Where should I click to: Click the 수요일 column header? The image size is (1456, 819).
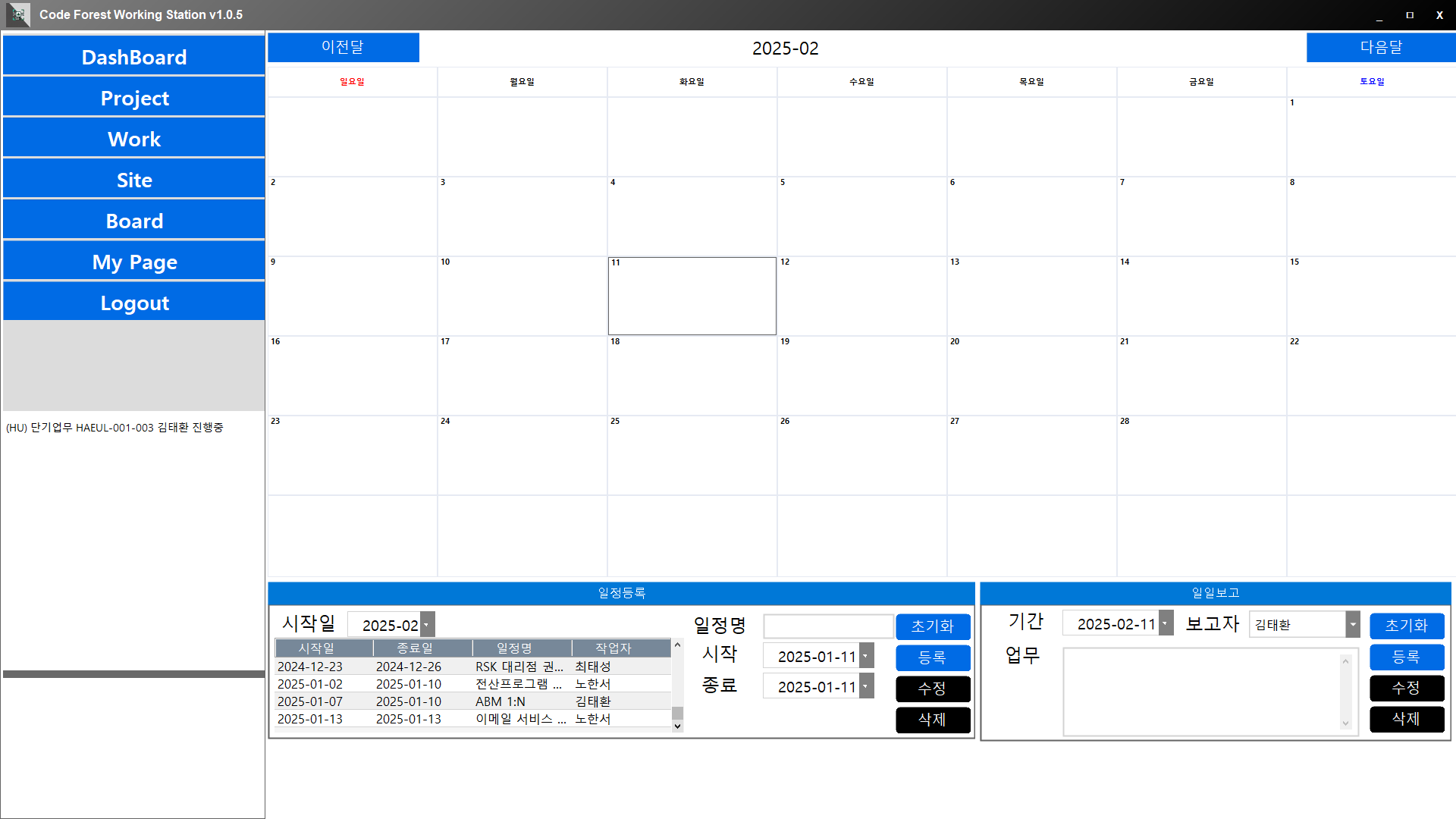[861, 82]
